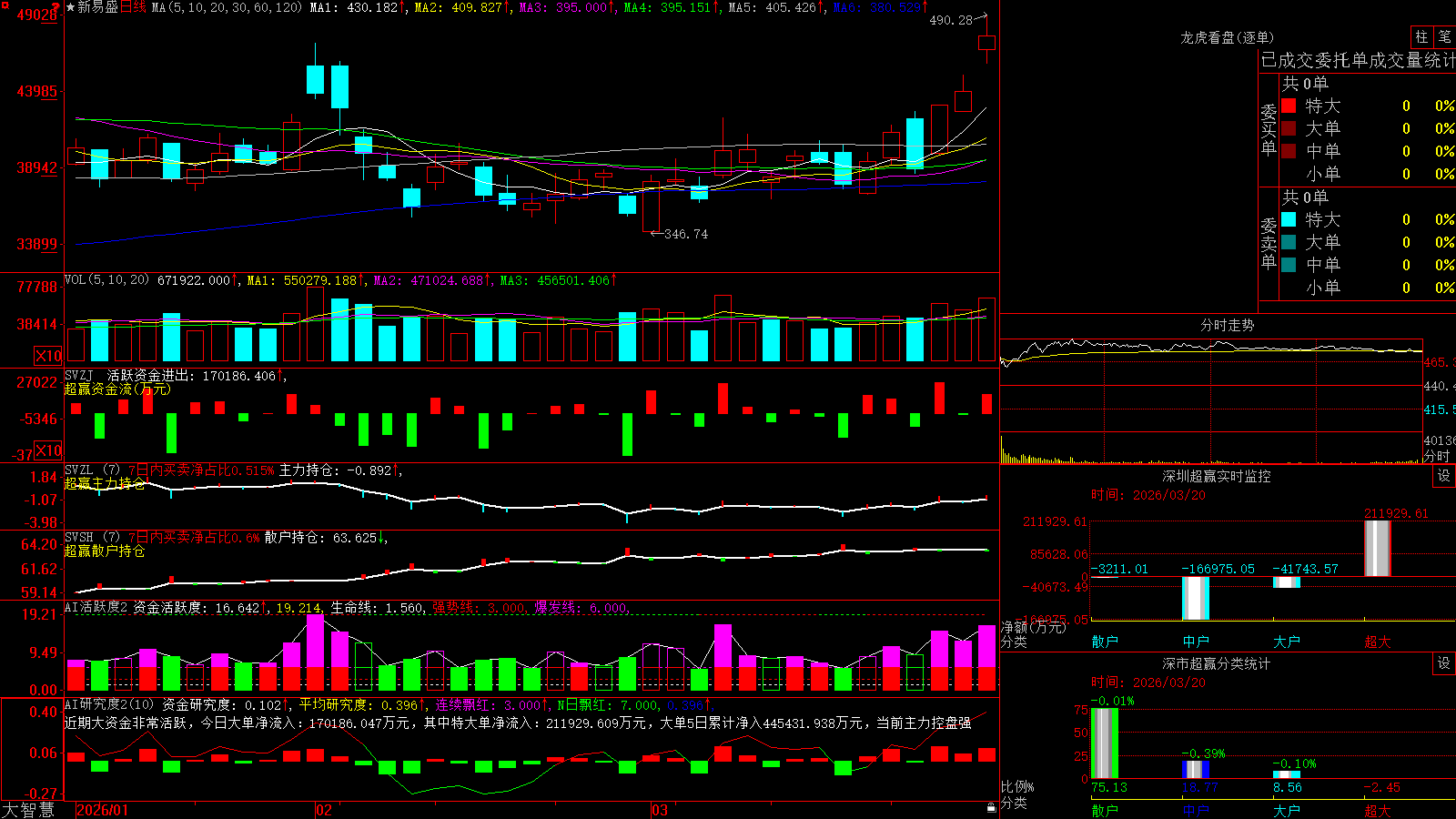Click the 03 month marker on timeline
This screenshot has height=819, width=1456.
[x=661, y=810]
